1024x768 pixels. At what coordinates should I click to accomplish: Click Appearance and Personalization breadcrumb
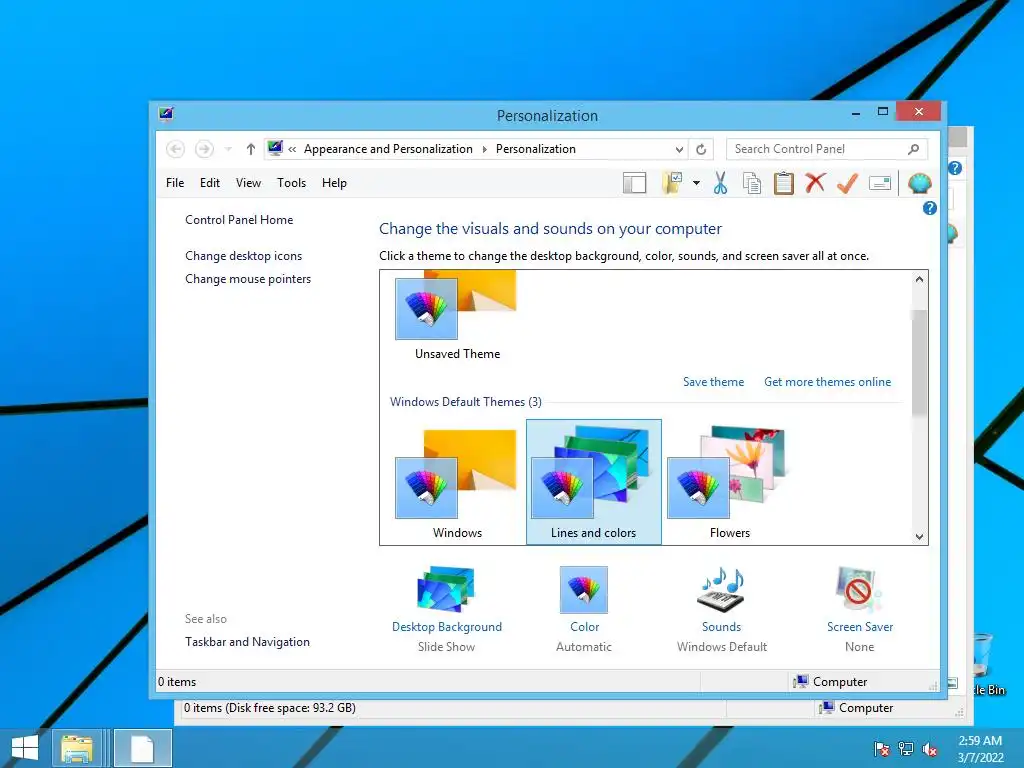(x=388, y=149)
